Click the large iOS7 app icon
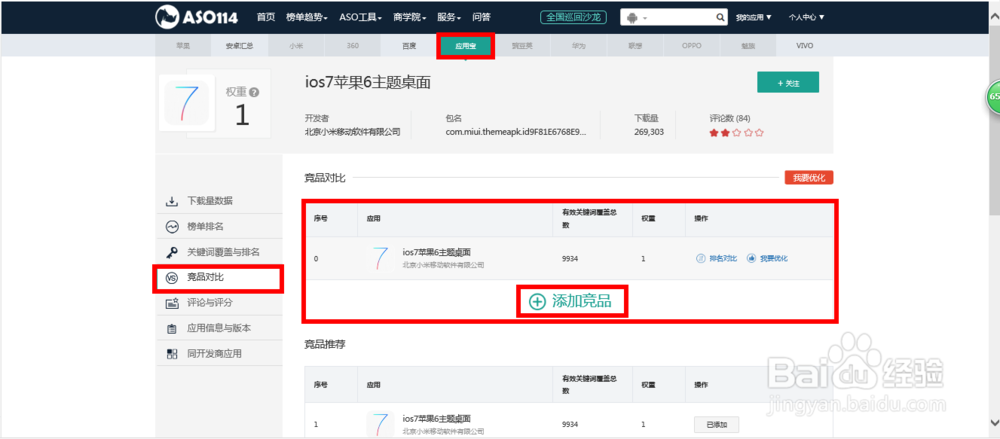 (186, 103)
